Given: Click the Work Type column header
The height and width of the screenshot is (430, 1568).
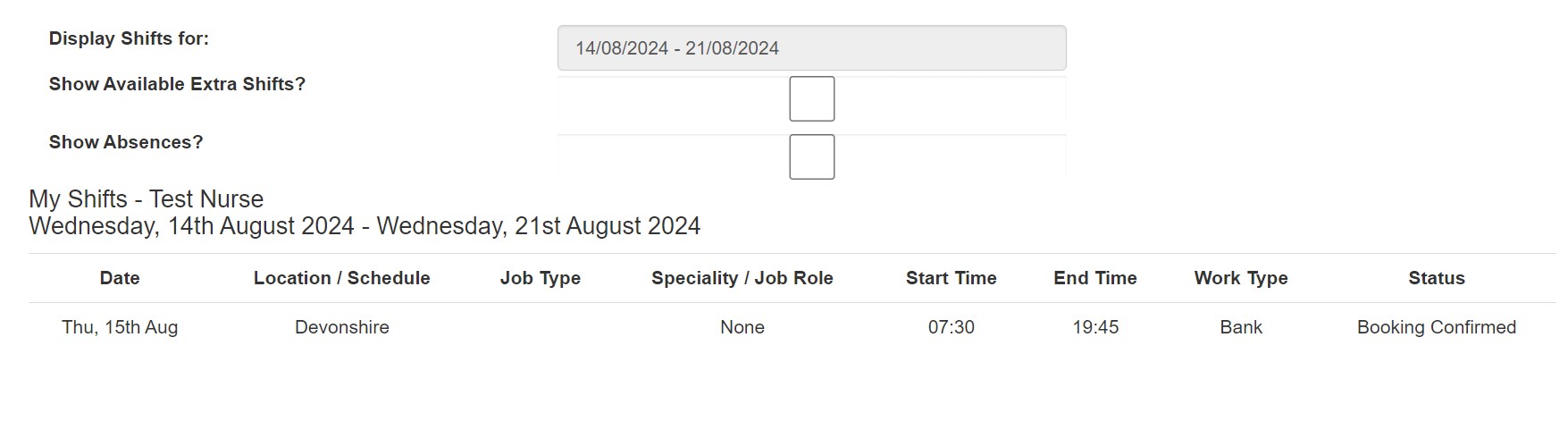Looking at the screenshot, I should point(1241,278).
